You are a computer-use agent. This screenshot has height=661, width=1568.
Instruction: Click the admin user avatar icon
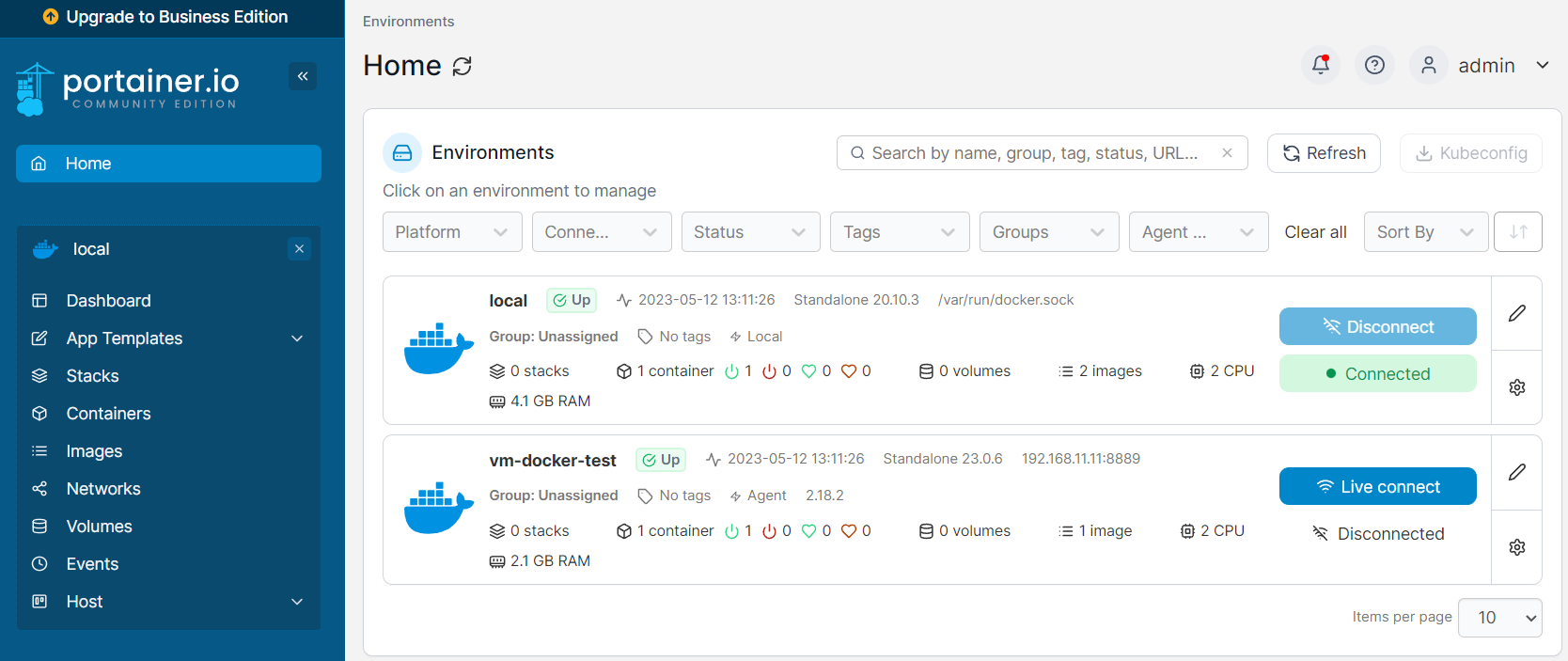tap(1428, 65)
